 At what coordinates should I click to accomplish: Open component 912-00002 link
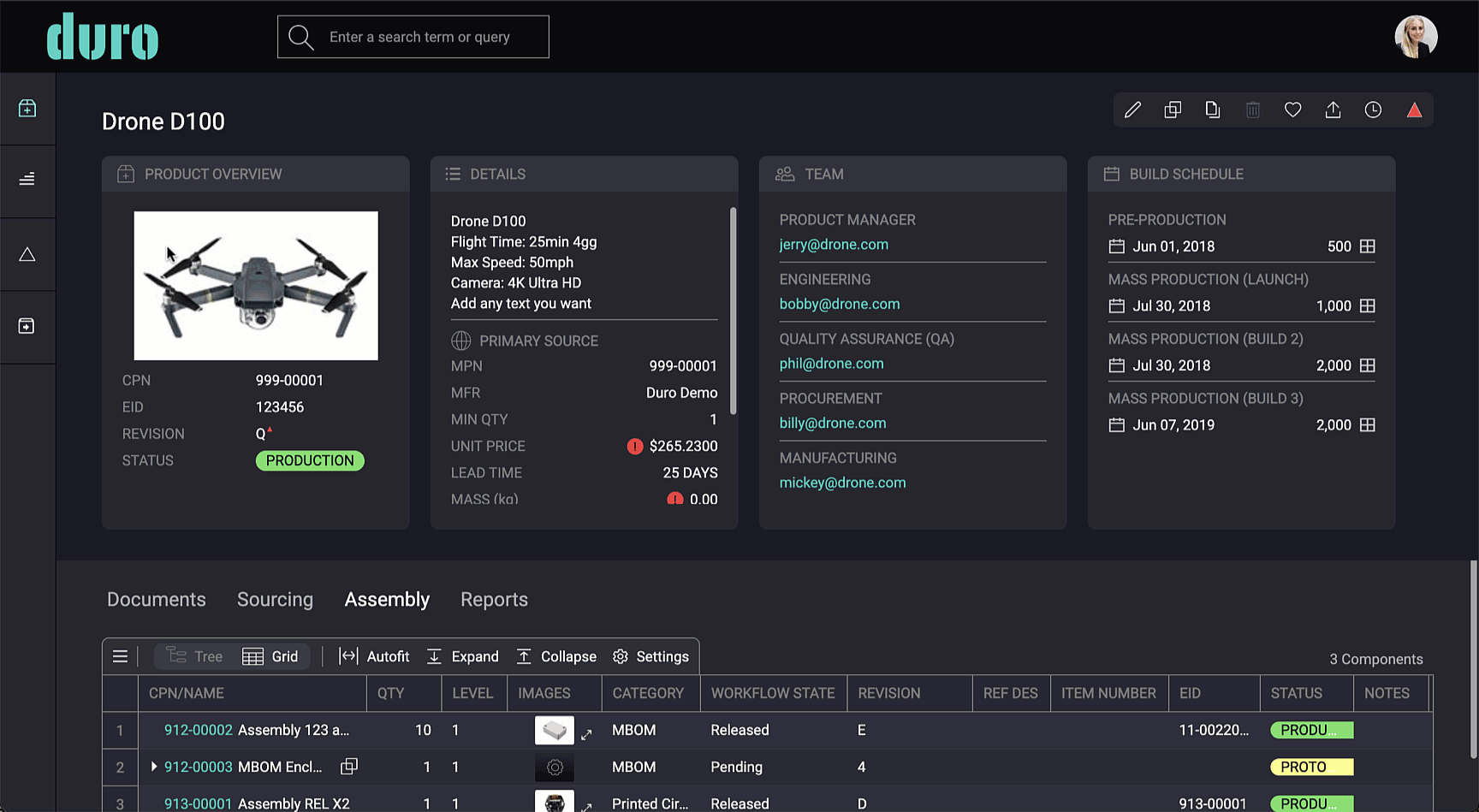click(198, 730)
